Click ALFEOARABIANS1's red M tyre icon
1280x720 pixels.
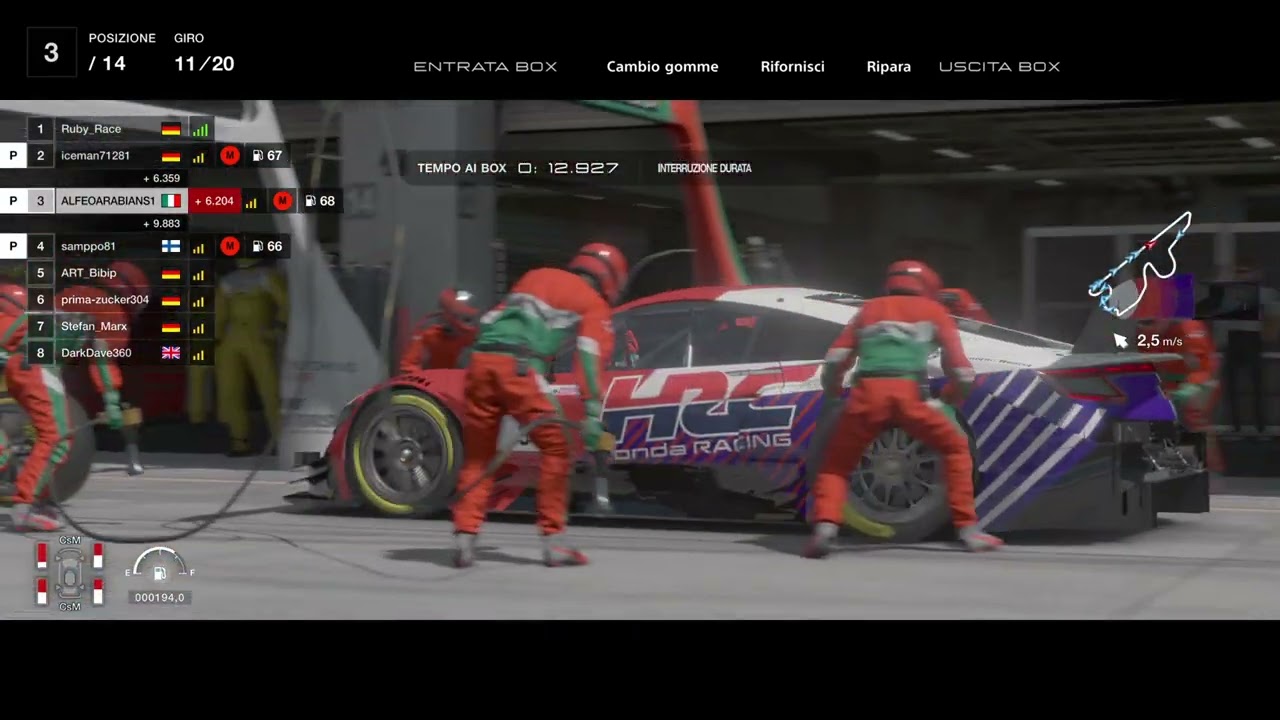point(283,201)
